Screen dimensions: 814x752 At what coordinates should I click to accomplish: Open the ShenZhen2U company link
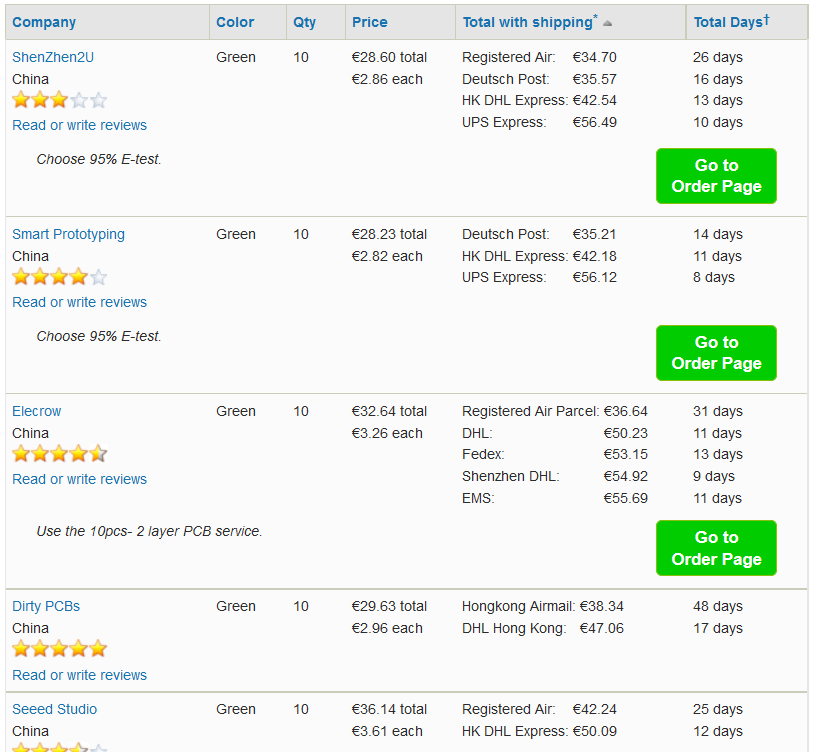[x=53, y=57]
